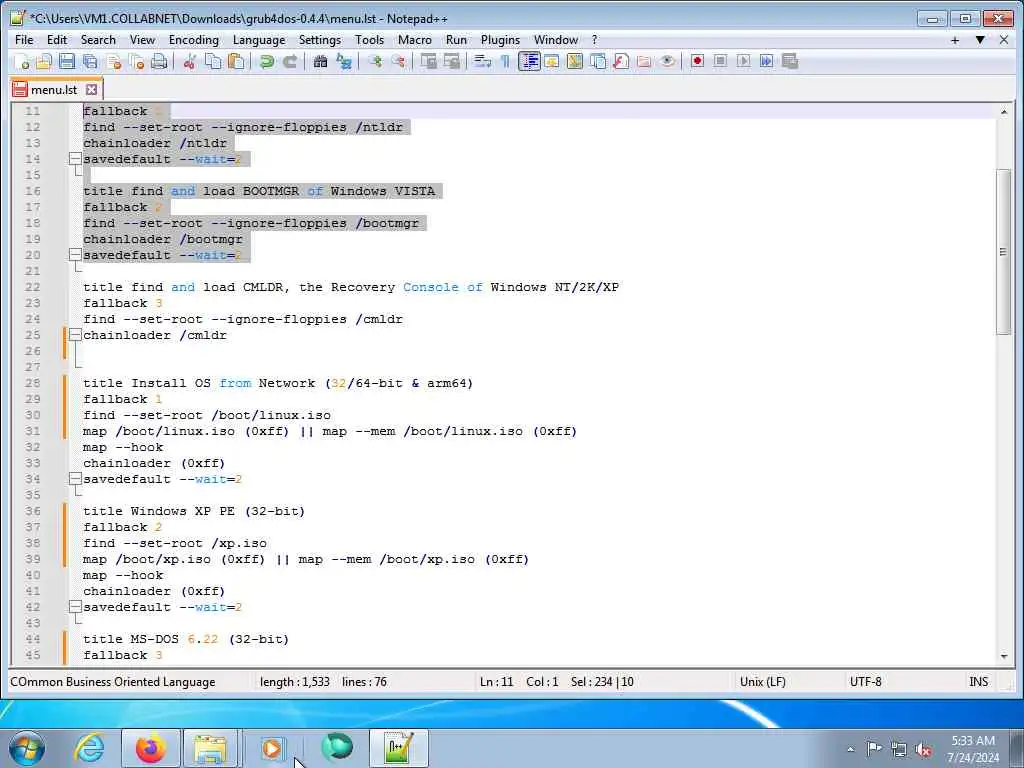Click the Copy toolbar icon

(x=213, y=61)
